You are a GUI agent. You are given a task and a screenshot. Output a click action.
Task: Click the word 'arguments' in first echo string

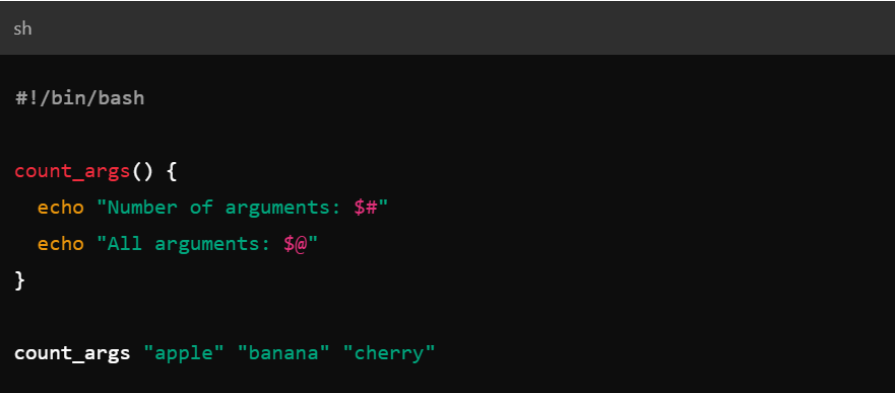(x=278, y=208)
